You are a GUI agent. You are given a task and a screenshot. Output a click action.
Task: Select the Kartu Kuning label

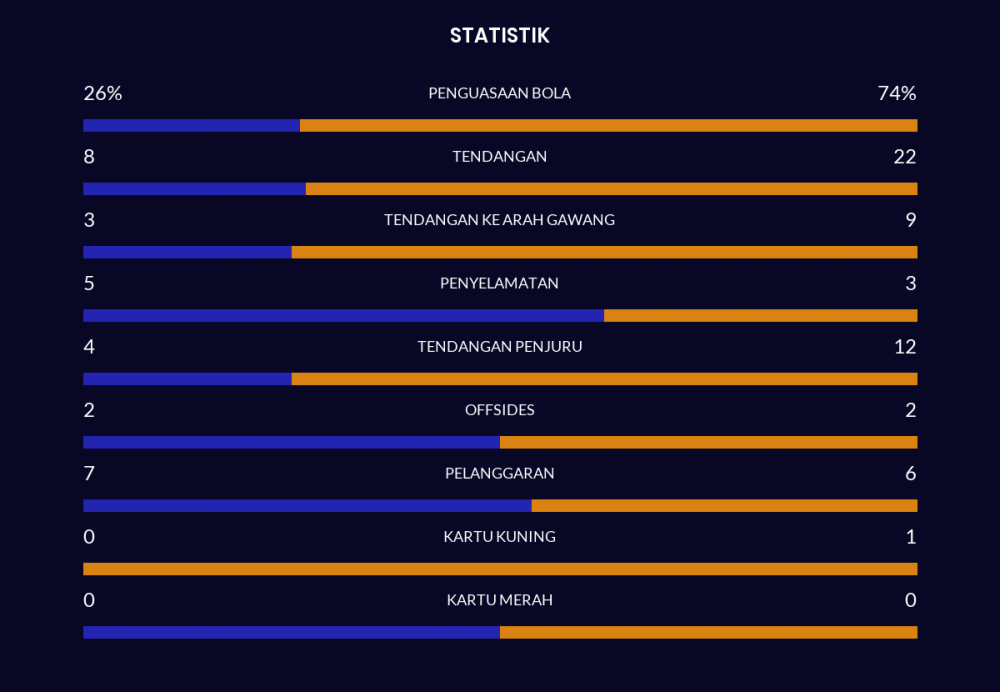[x=499, y=537]
